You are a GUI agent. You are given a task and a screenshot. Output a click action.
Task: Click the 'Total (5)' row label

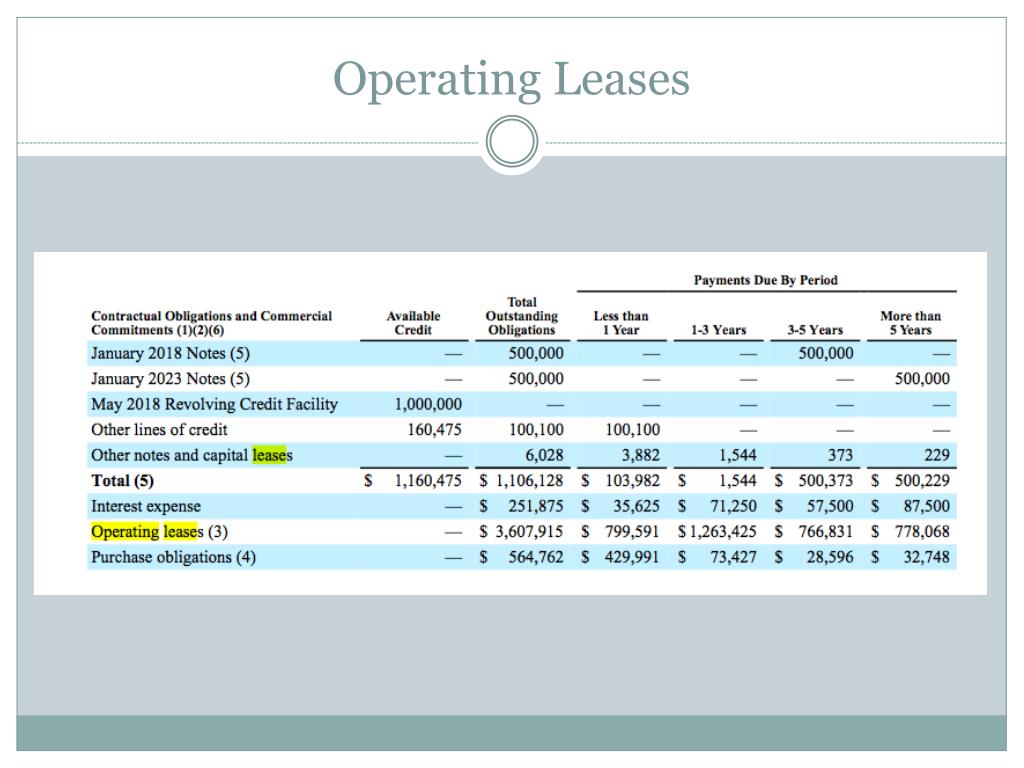click(123, 481)
